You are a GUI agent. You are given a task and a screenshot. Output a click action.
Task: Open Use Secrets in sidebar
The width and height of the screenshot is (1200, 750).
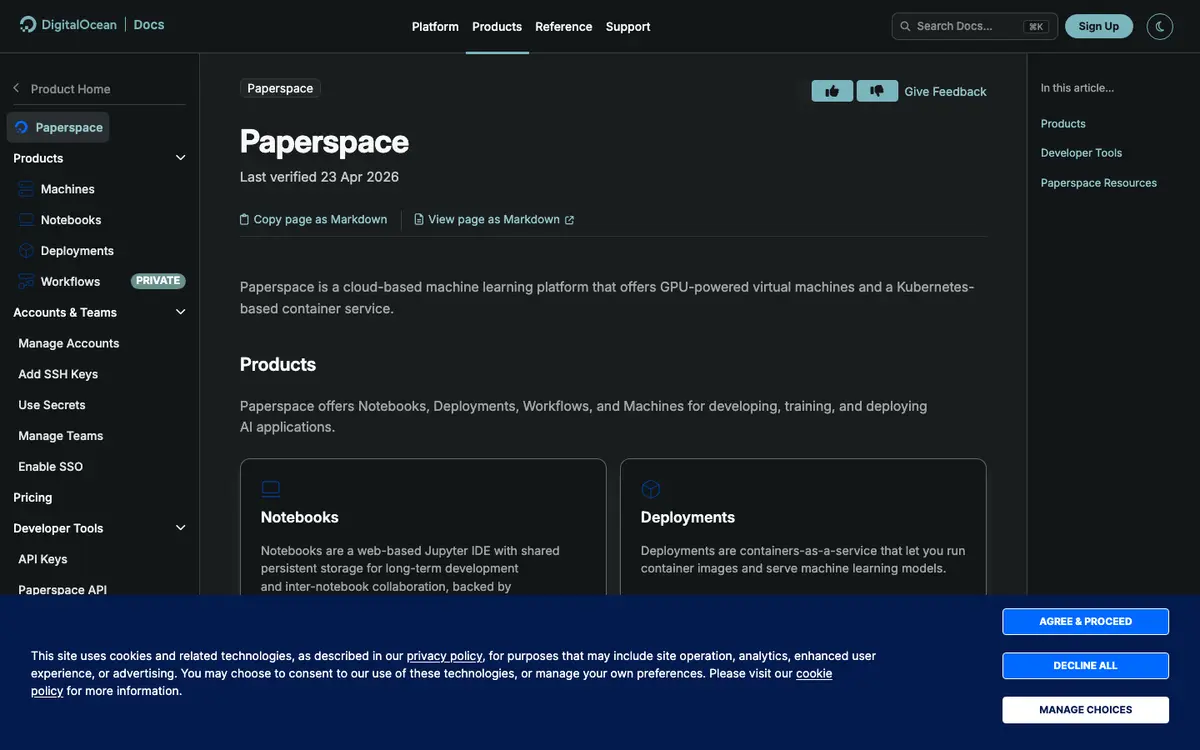pos(52,405)
